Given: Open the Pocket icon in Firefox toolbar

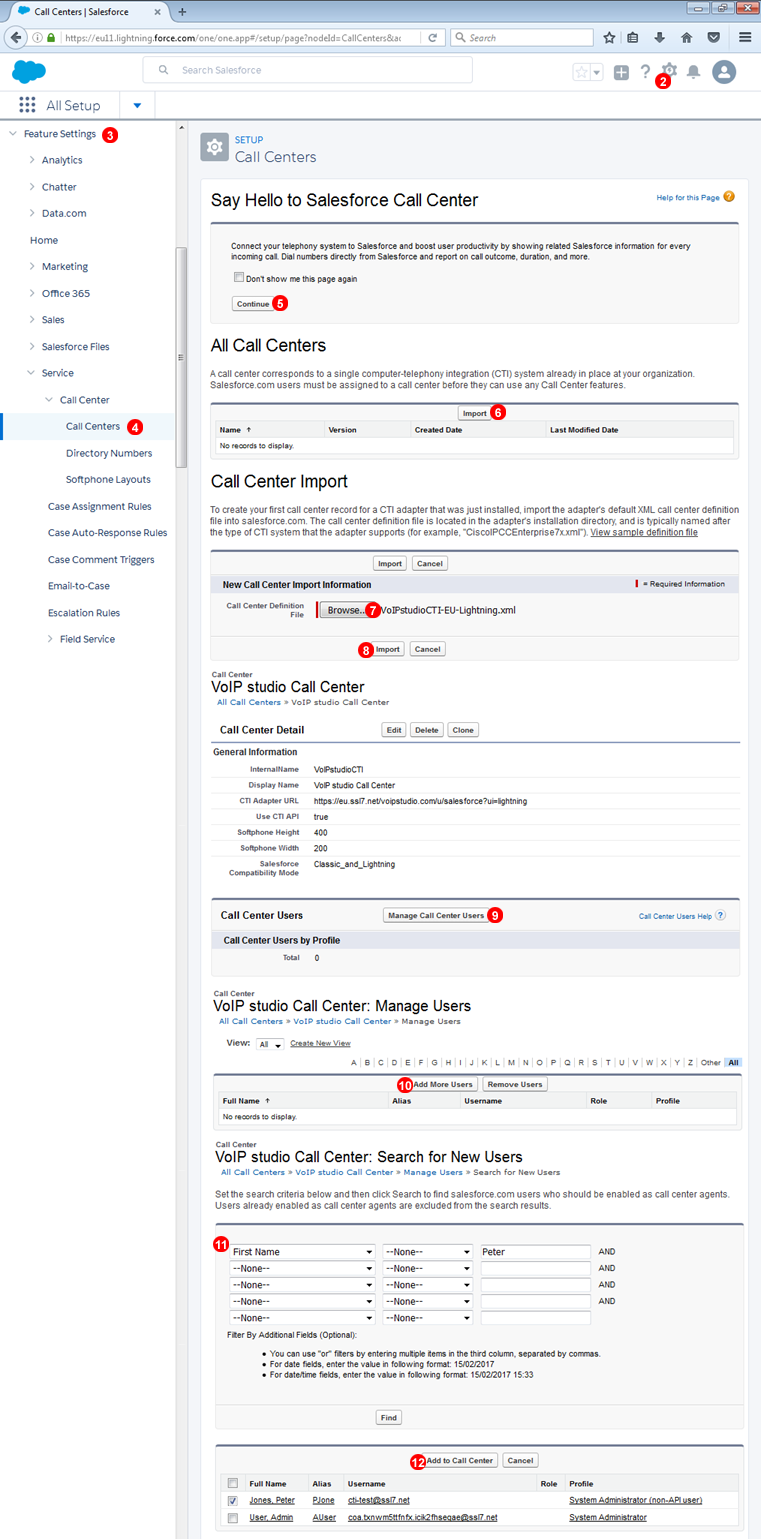Looking at the screenshot, I should tap(713, 37).
